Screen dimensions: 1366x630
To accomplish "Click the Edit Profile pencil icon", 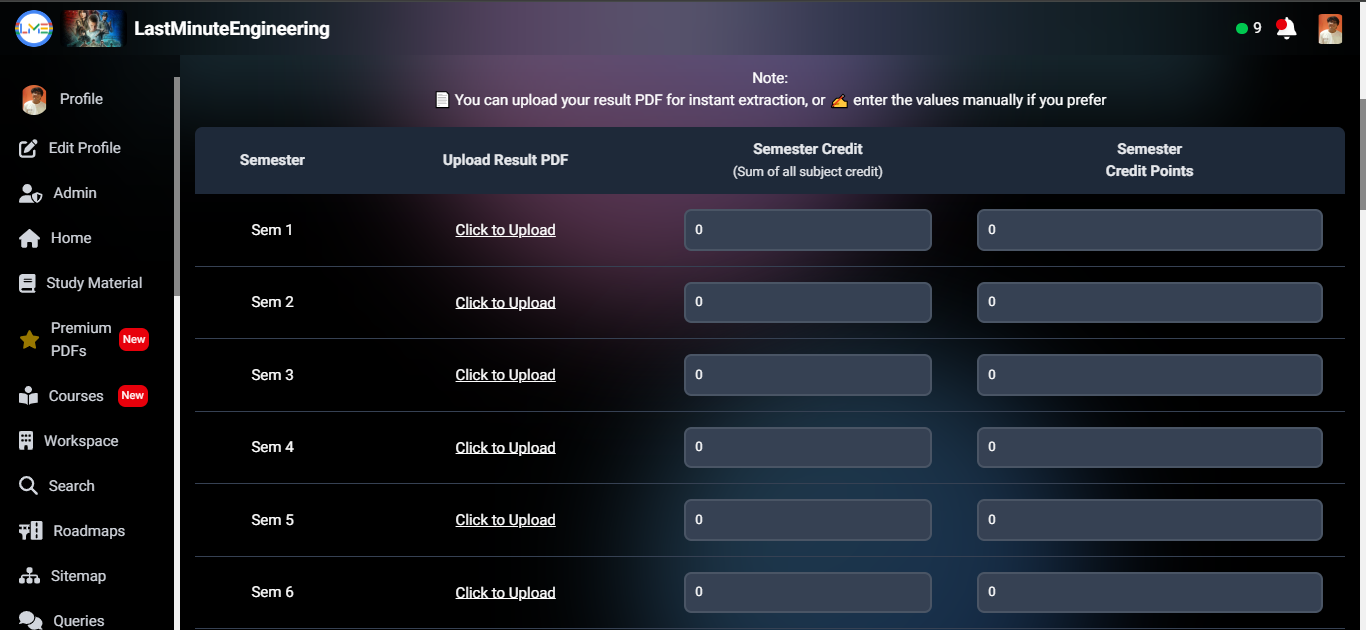I will (x=29, y=148).
